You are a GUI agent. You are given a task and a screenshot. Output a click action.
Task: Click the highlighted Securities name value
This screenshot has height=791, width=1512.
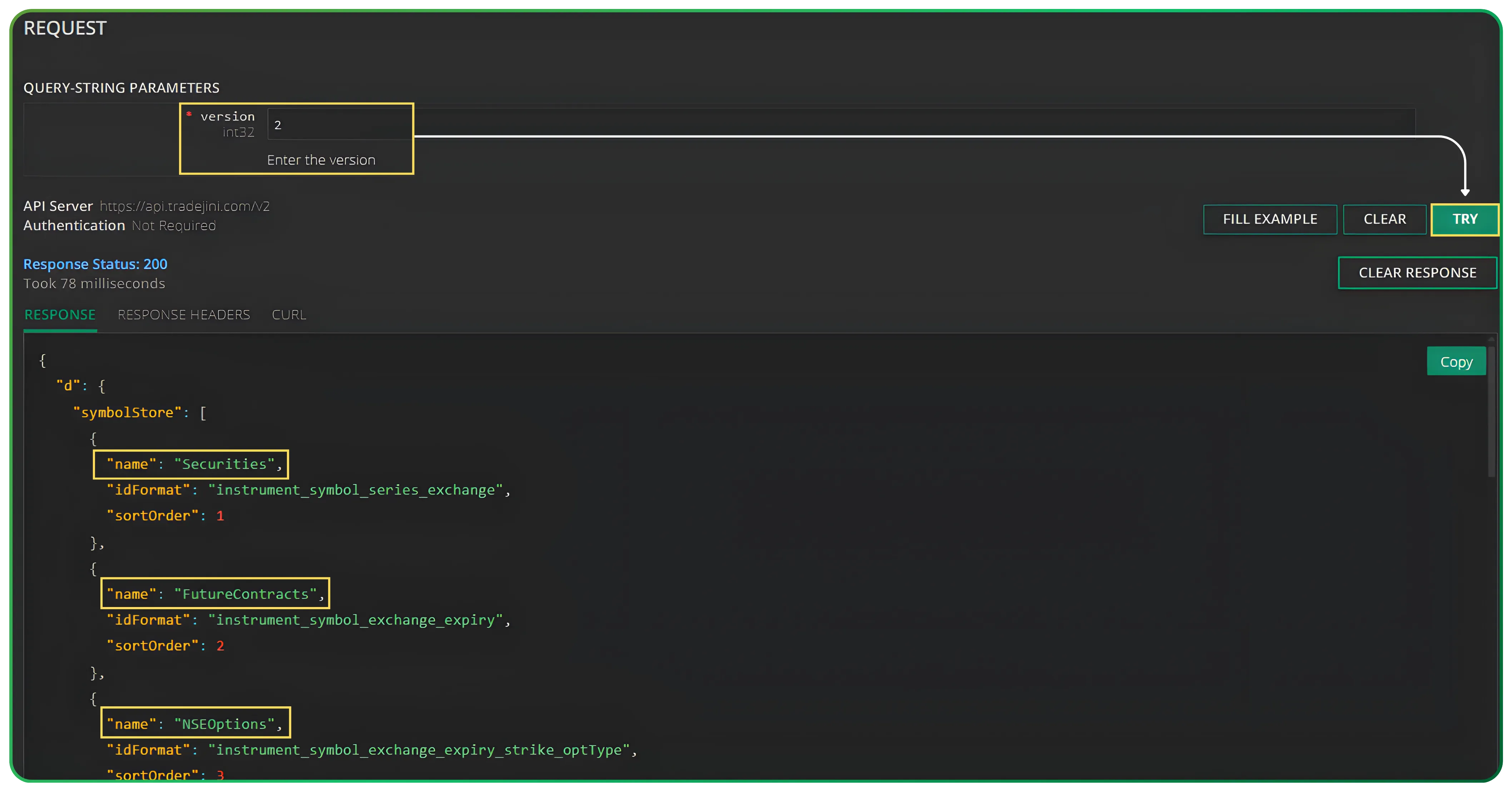tap(190, 464)
